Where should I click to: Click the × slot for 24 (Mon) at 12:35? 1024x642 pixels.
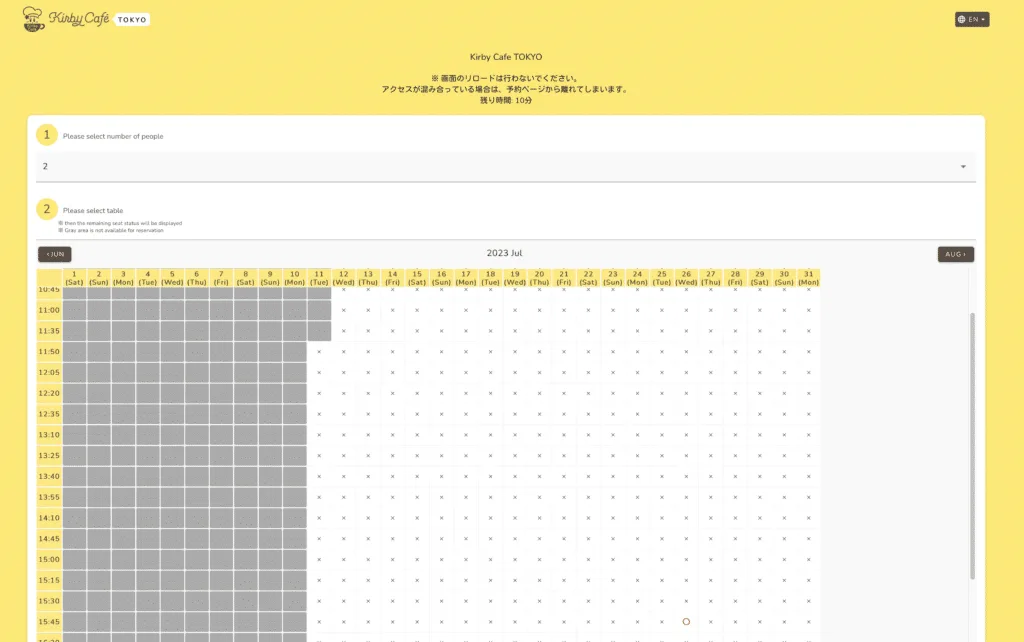(x=637, y=414)
